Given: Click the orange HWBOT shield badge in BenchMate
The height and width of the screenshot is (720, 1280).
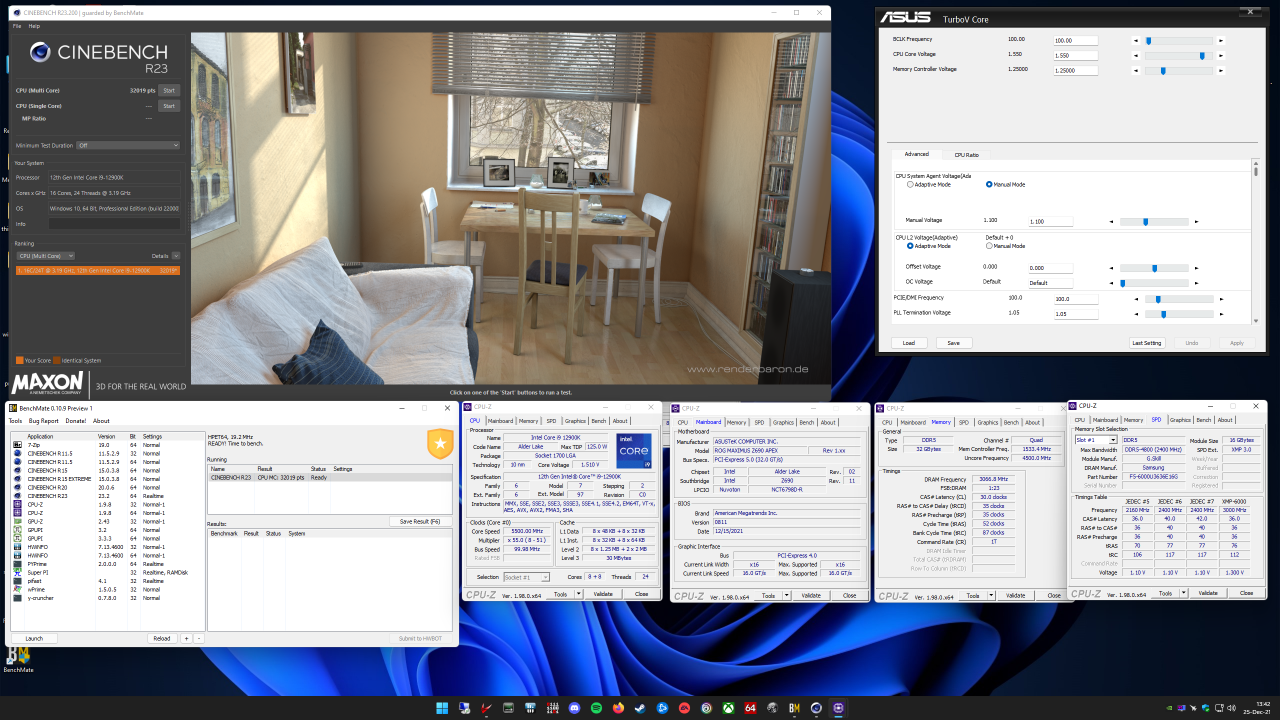Looking at the screenshot, I should (440, 443).
